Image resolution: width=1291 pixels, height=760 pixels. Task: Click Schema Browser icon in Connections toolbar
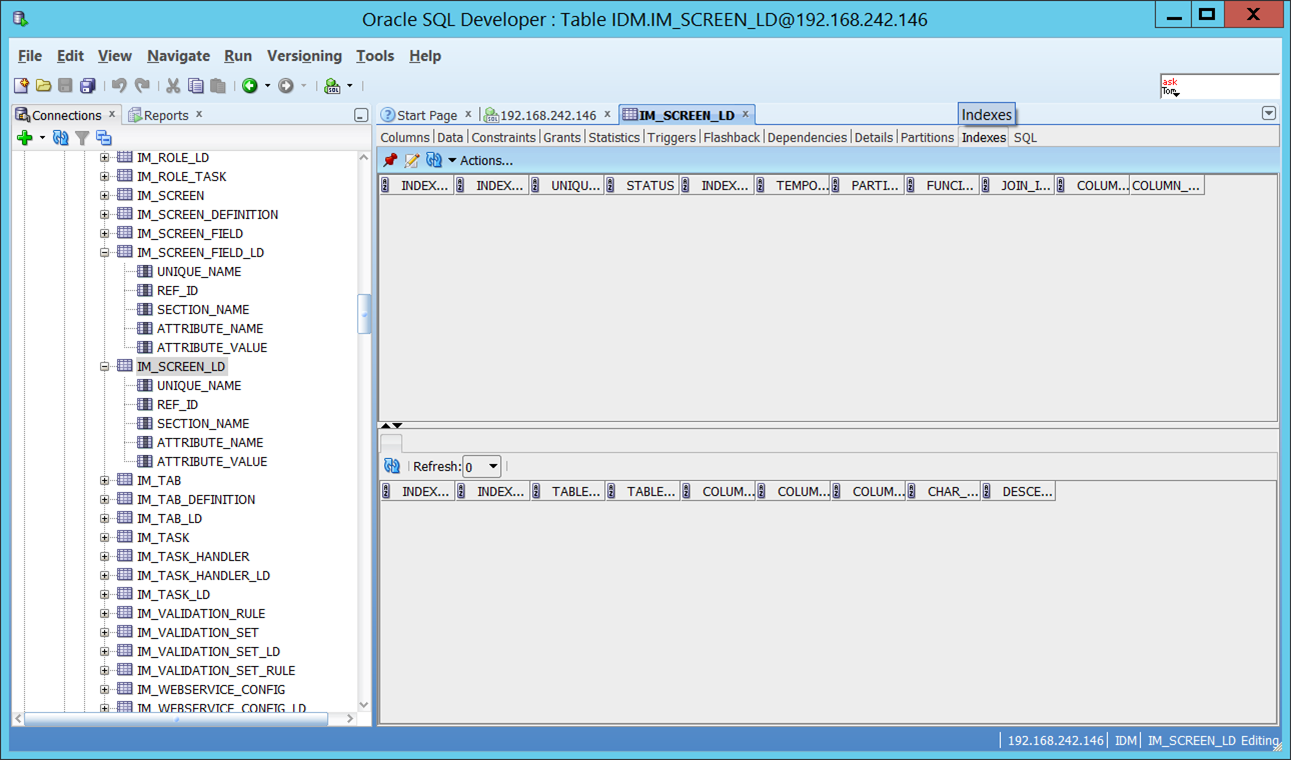(x=103, y=138)
